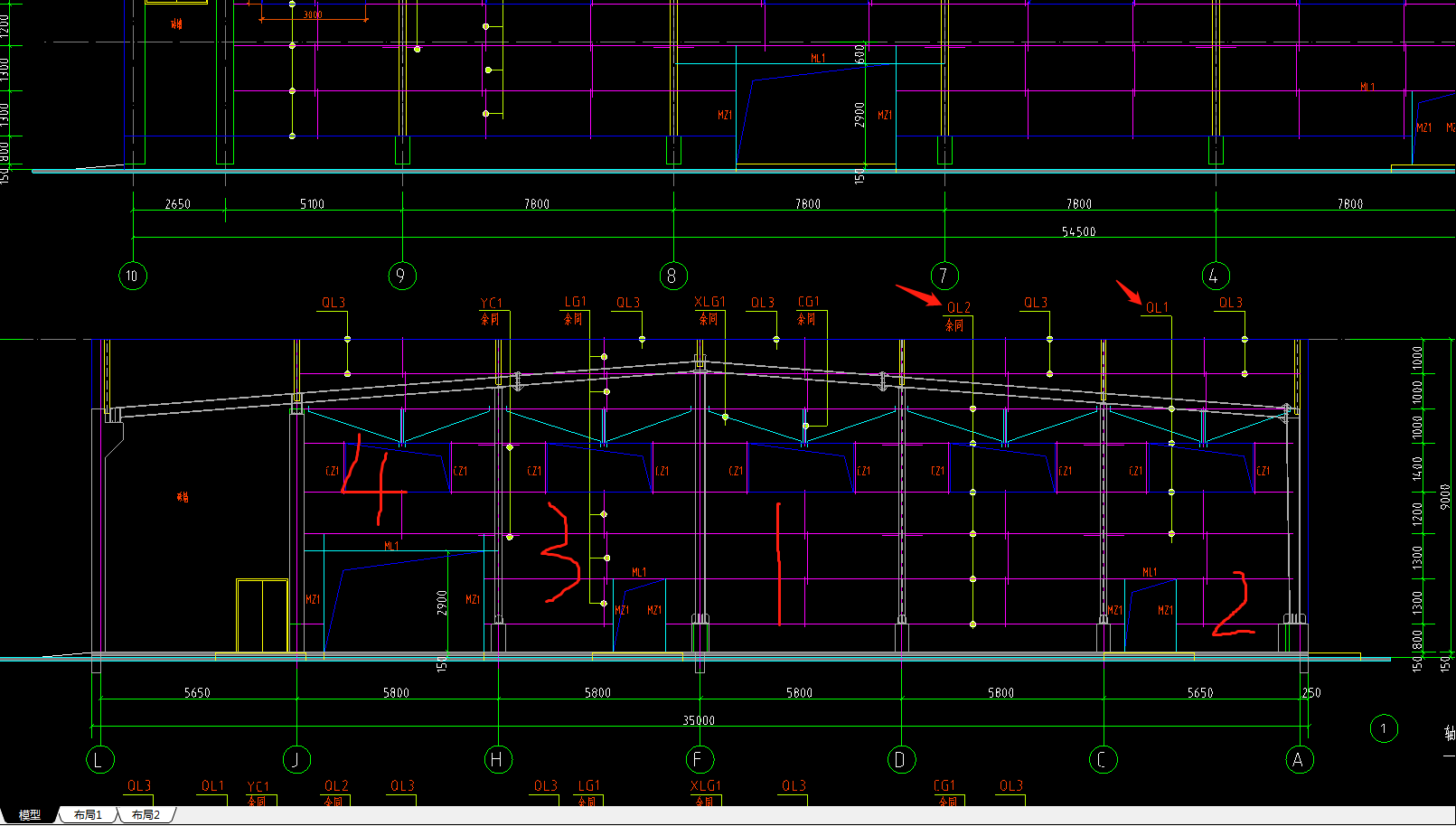Select grid axis bubble 8

(x=673, y=276)
